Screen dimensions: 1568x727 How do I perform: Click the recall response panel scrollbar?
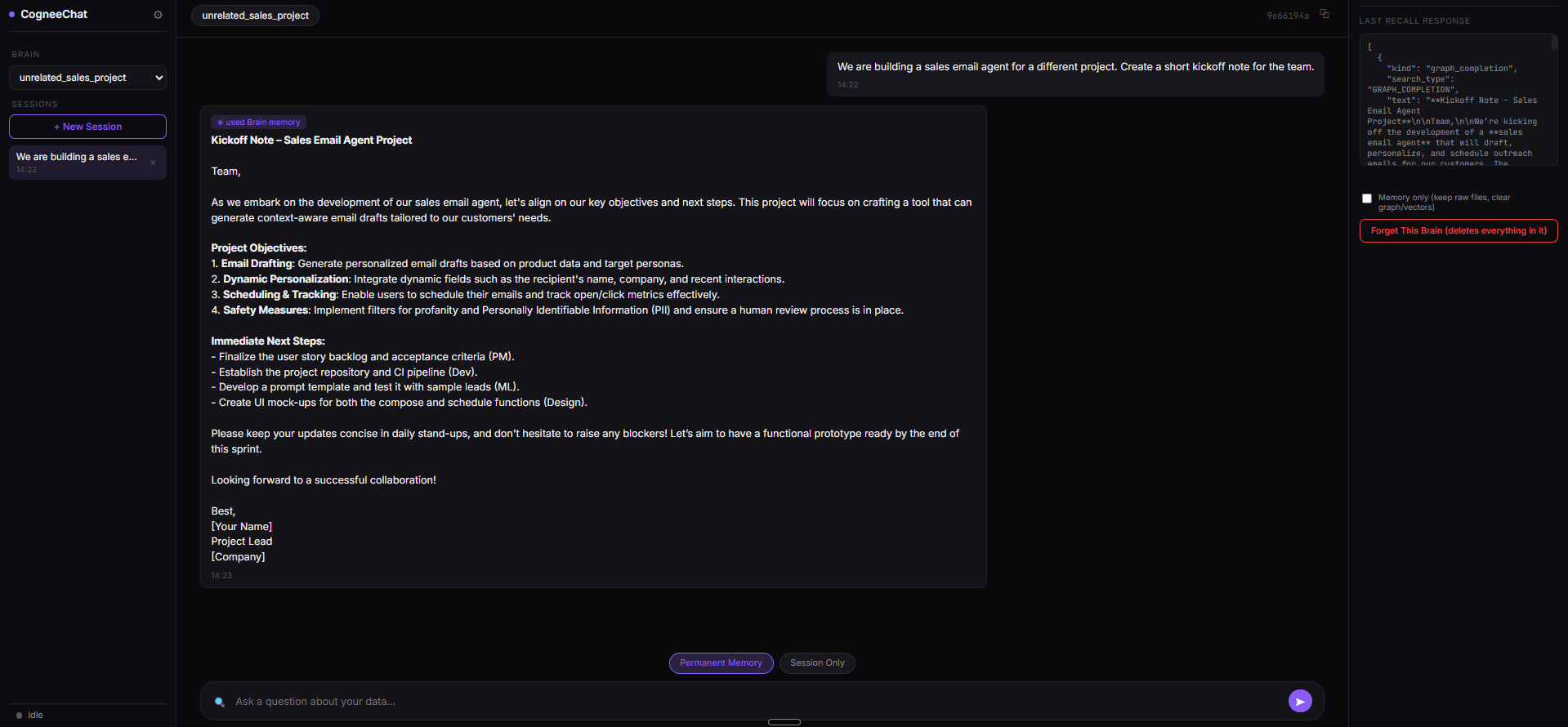1554,42
